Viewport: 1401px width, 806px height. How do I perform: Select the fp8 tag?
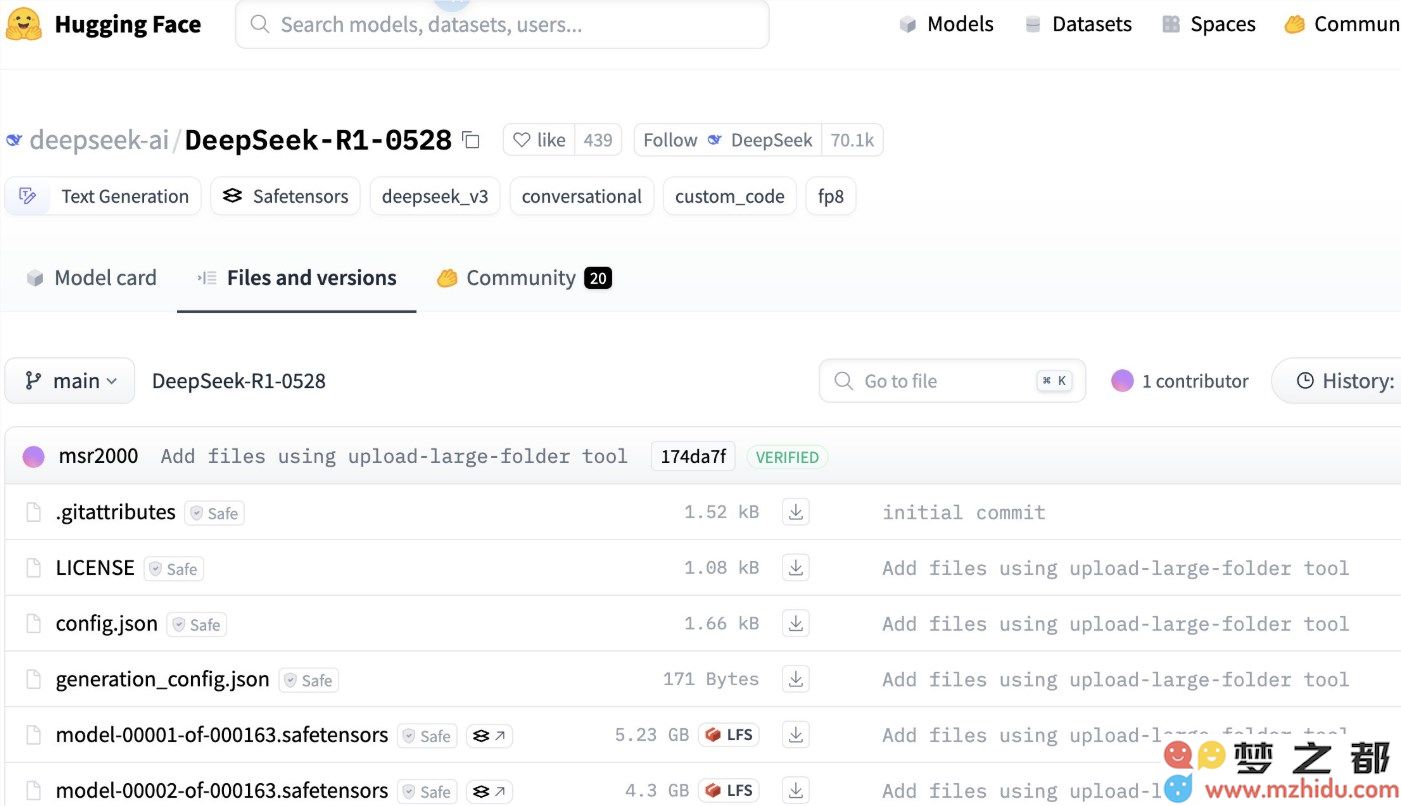831,196
